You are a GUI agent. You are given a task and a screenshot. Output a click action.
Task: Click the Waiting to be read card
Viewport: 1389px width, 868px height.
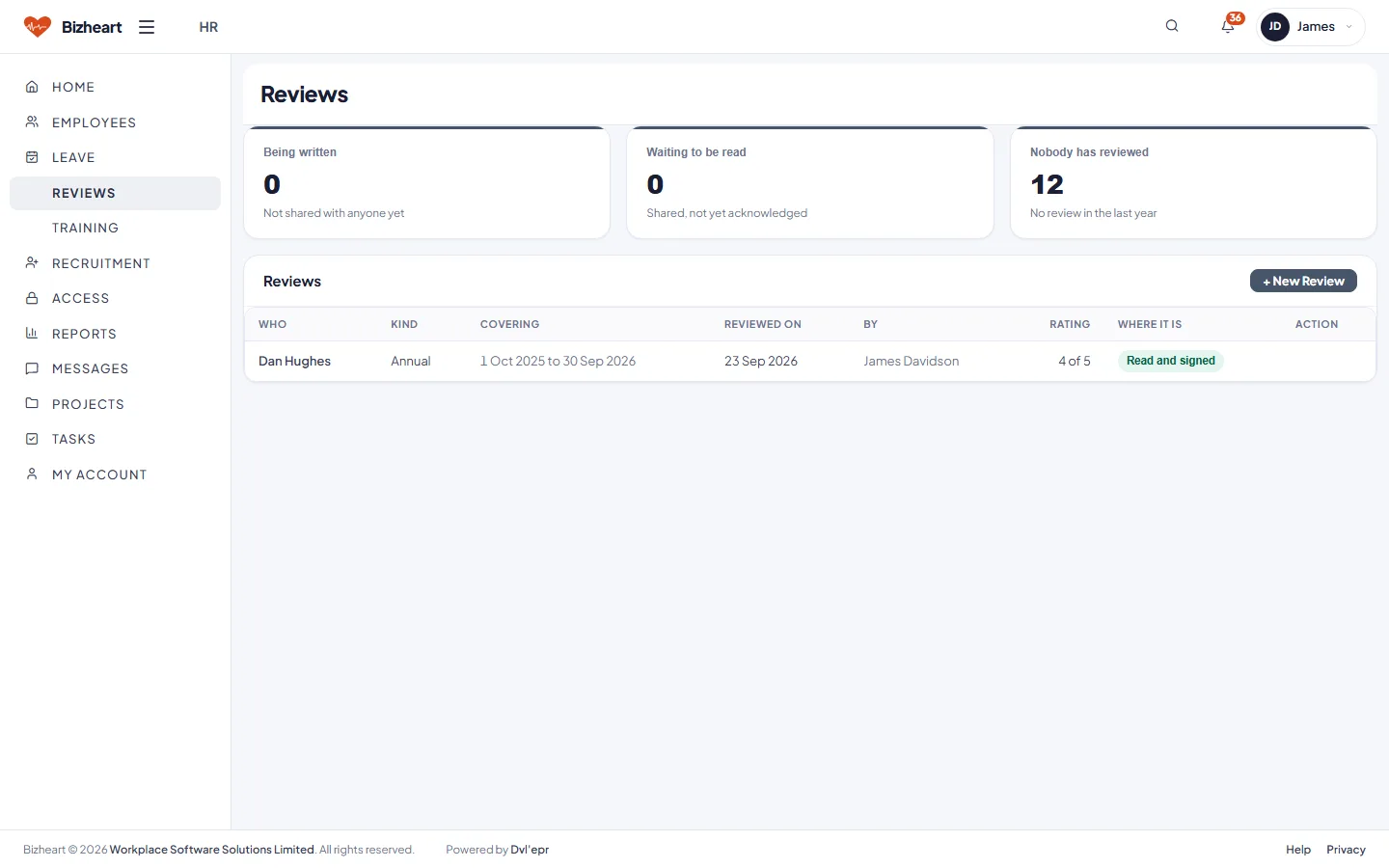coord(810,182)
